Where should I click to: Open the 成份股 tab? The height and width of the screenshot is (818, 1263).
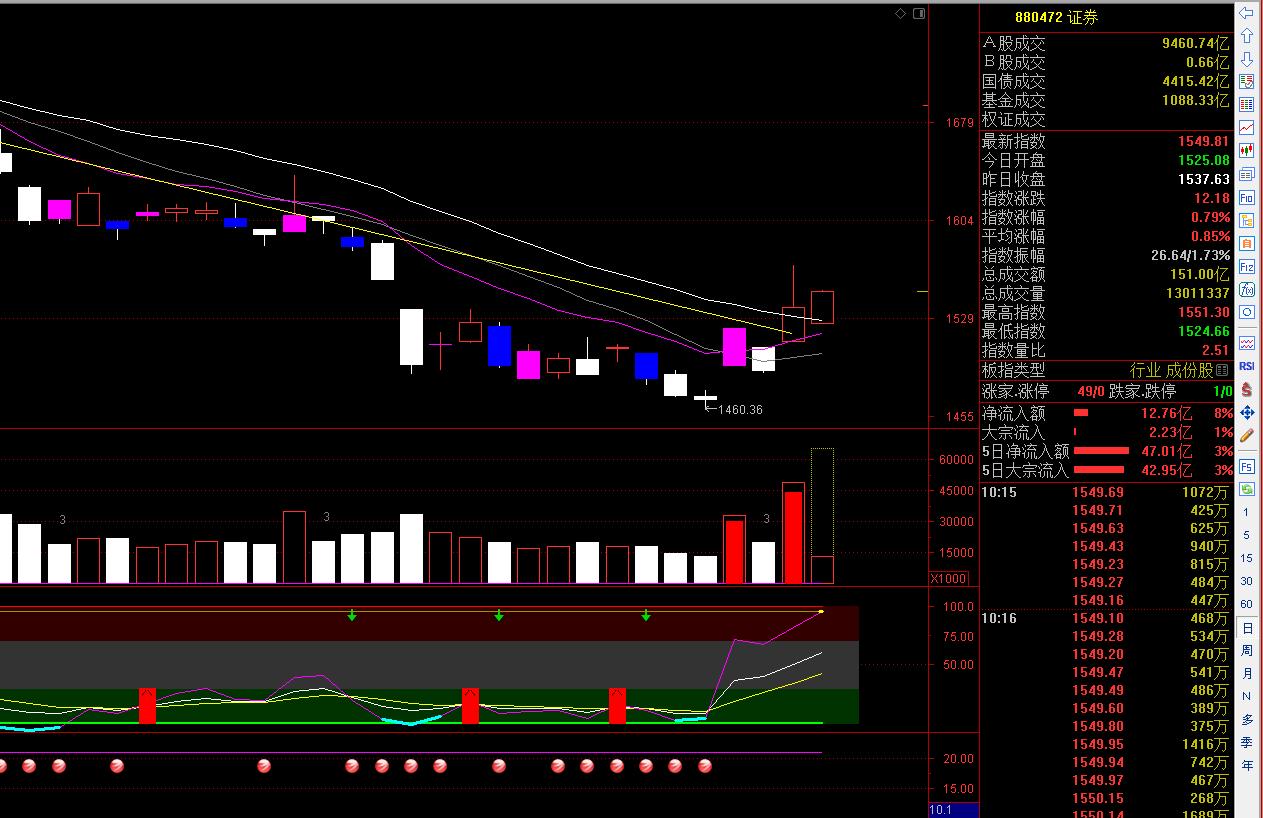coord(1190,370)
